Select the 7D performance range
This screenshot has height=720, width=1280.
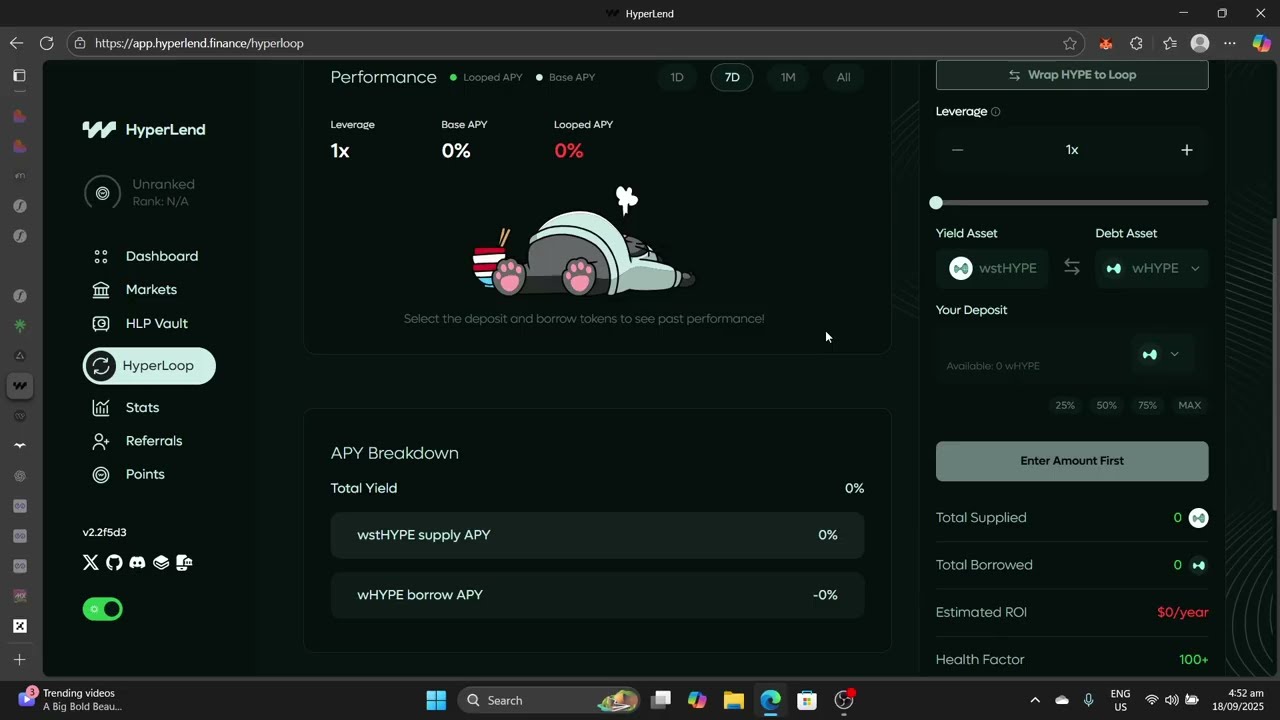(732, 77)
